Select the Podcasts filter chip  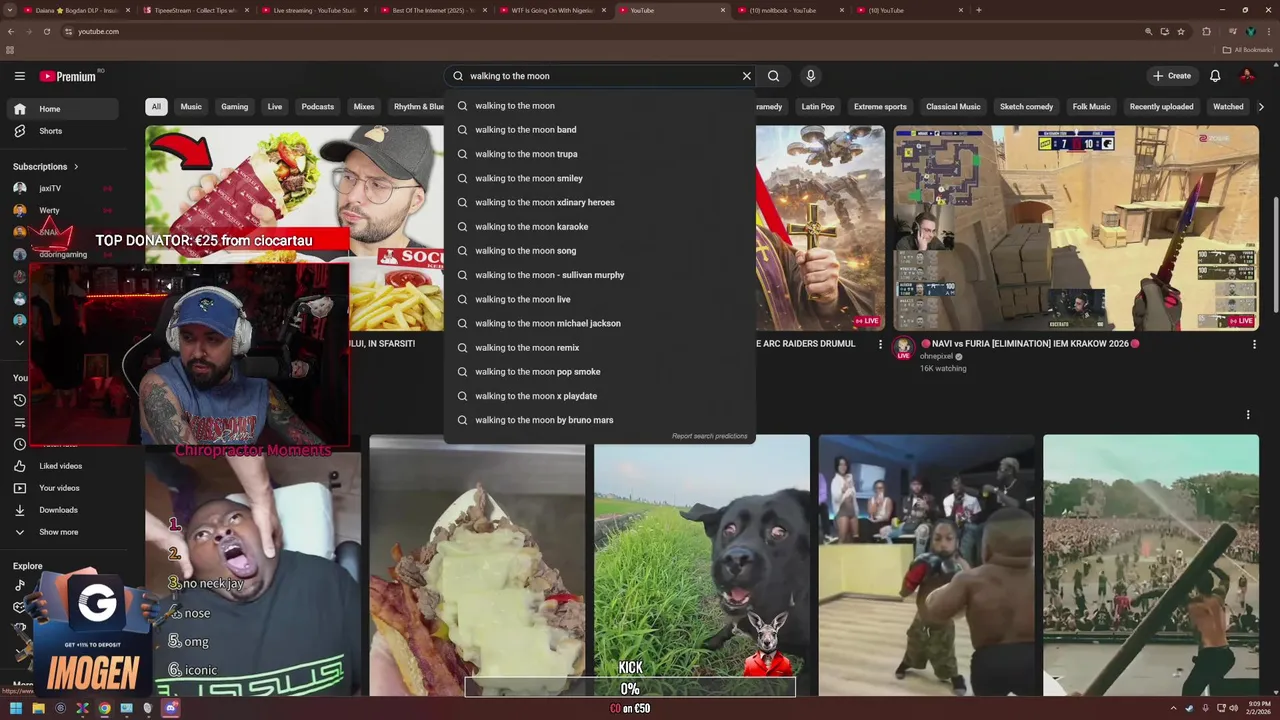click(x=318, y=107)
